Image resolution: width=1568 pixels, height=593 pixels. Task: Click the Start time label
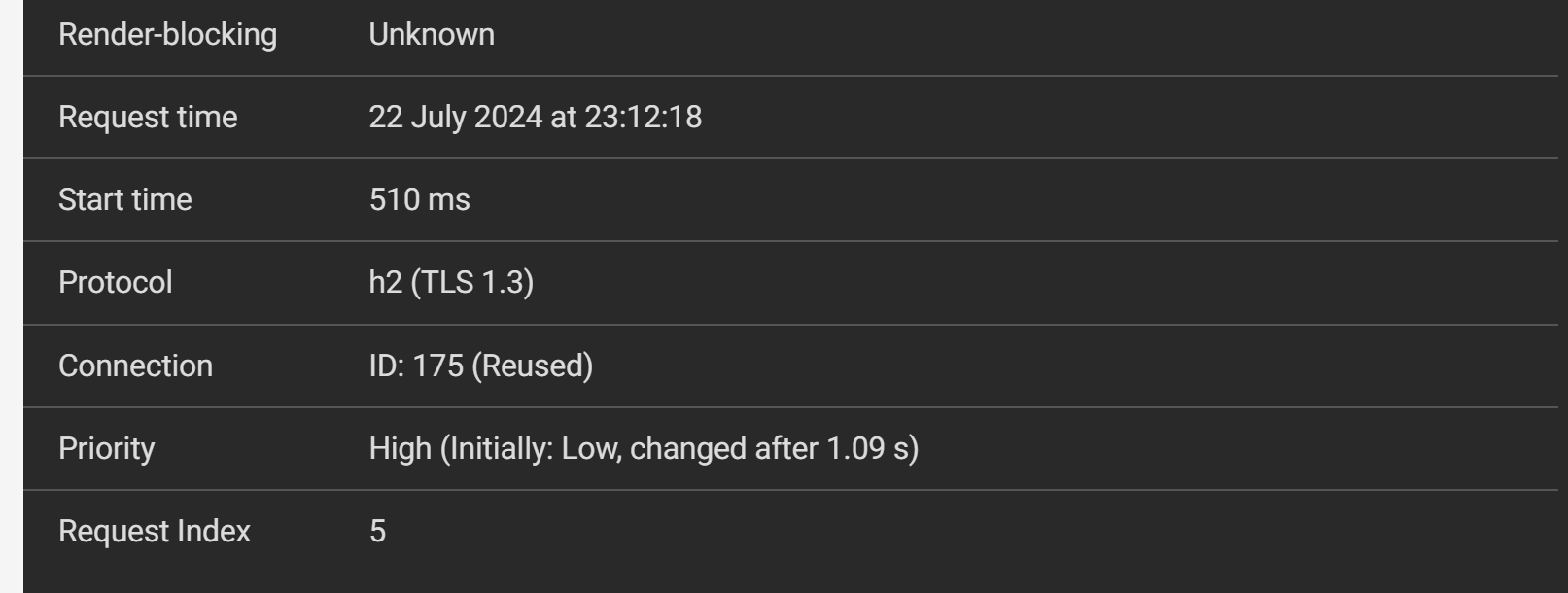pyautogui.click(x=125, y=200)
